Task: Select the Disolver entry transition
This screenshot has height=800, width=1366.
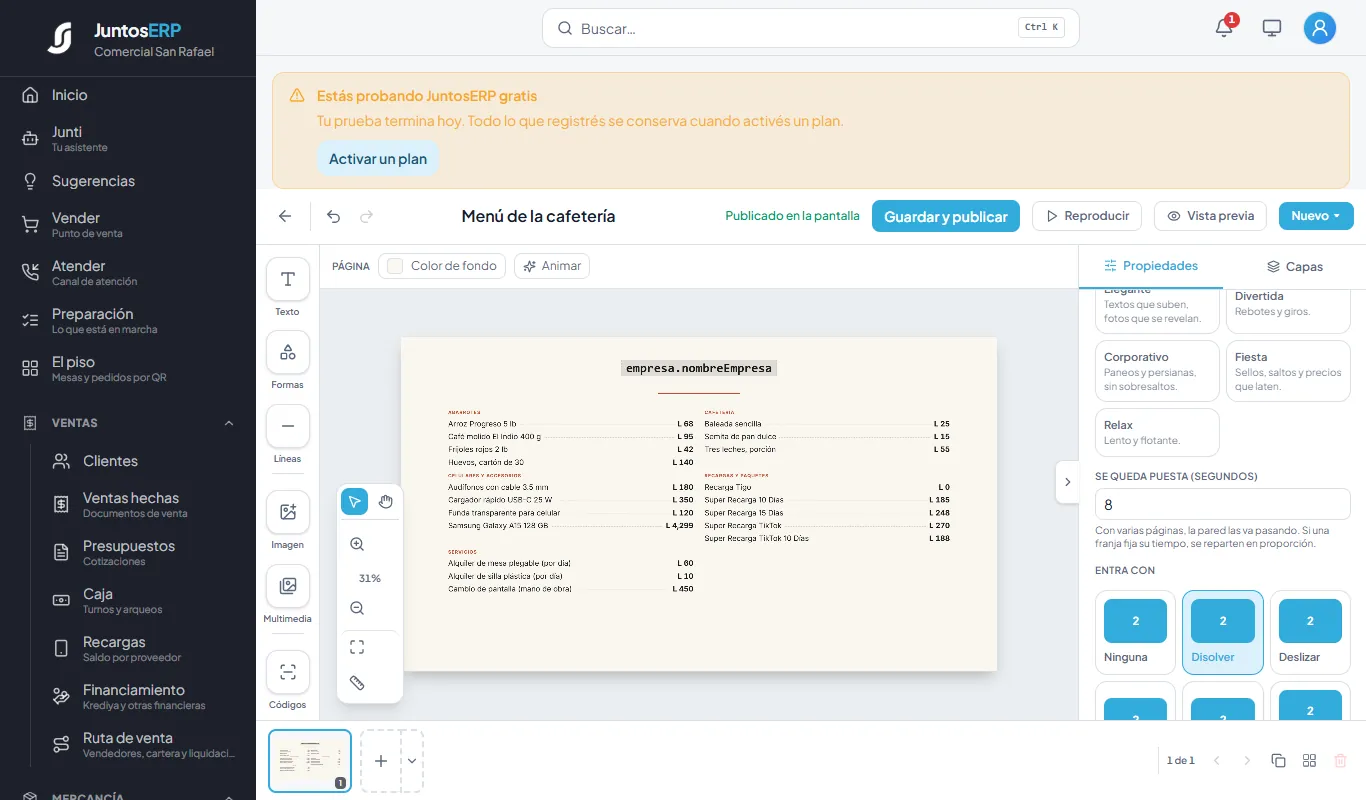Action: coord(1223,632)
